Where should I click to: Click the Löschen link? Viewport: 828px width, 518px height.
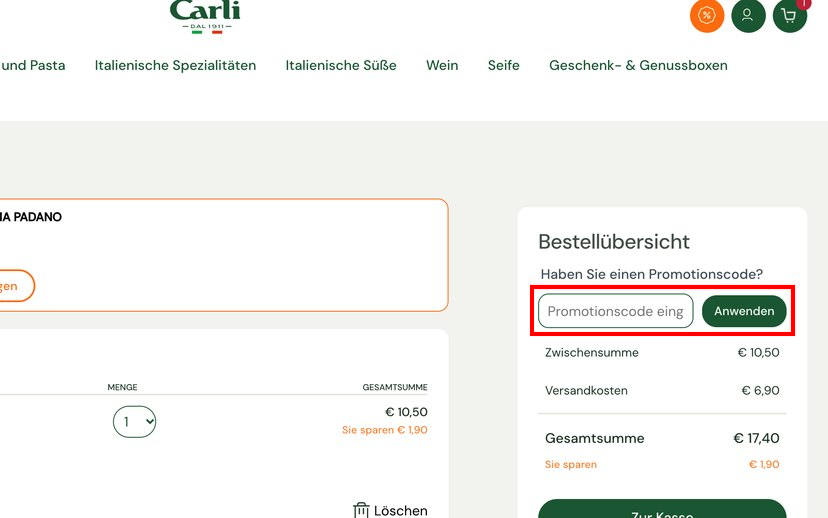pyautogui.click(x=400, y=511)
